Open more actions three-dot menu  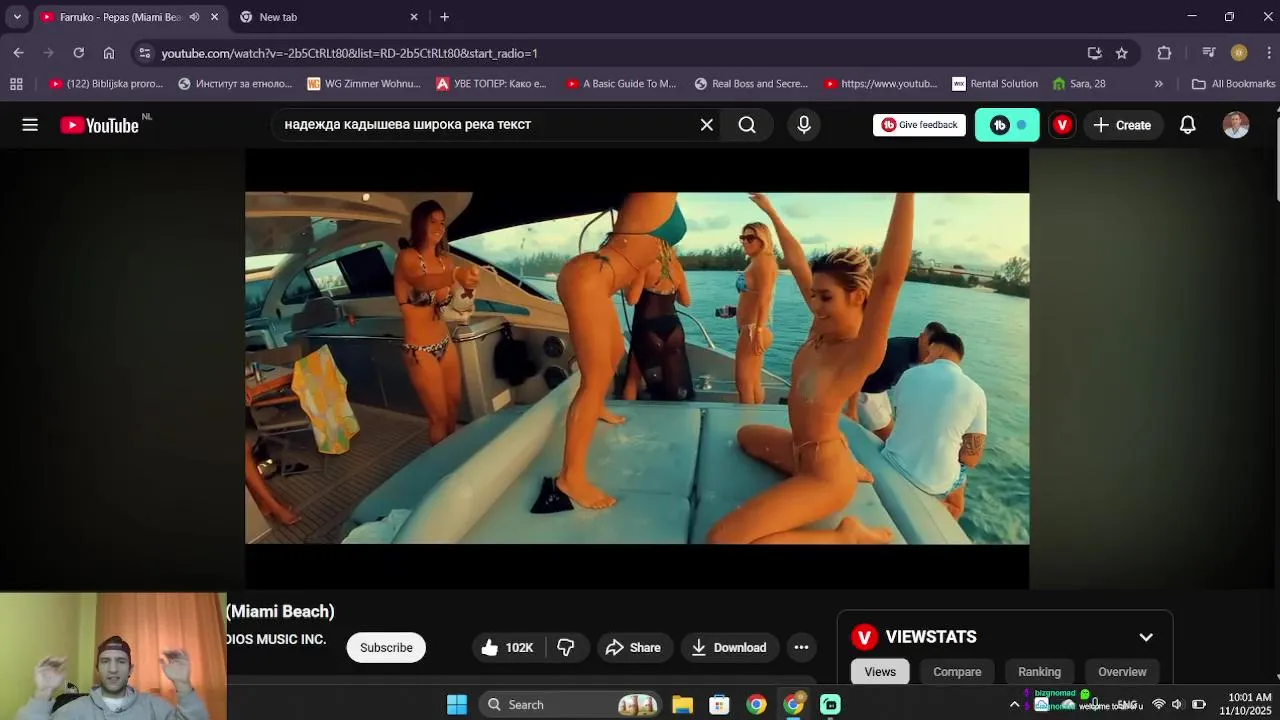801,648
